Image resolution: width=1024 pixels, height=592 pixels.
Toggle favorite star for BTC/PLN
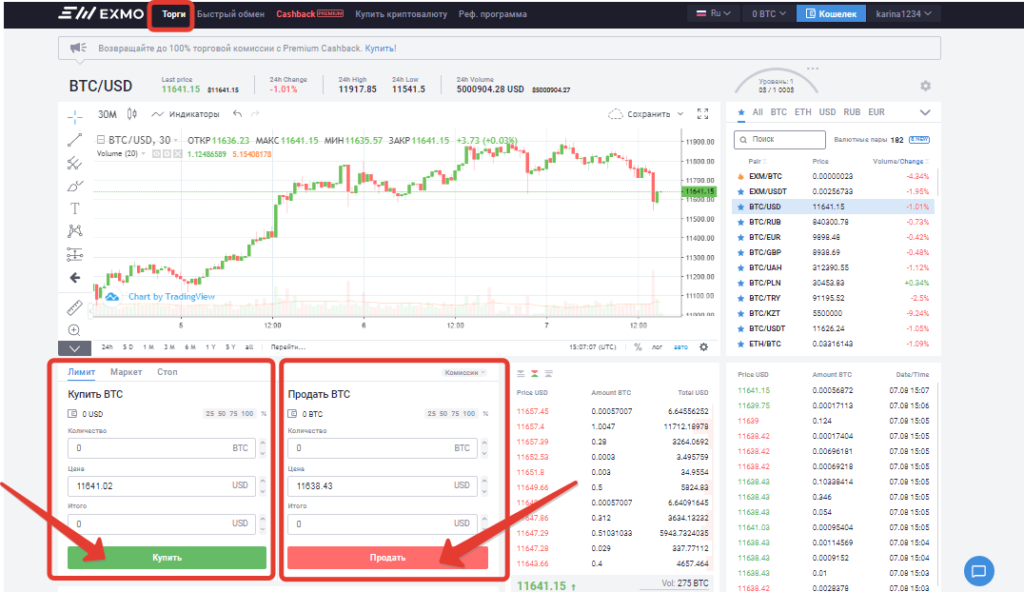(x=741, y=283)
